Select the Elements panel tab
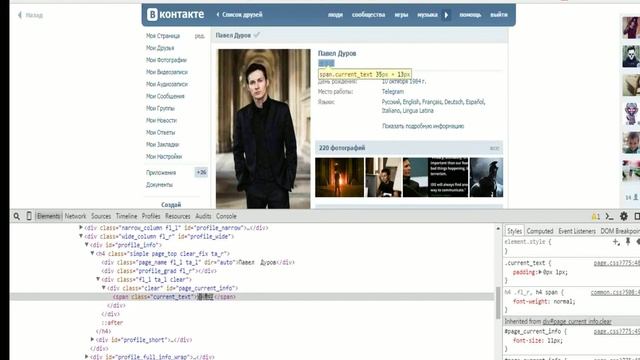 pyautogui.click(x=48, y=216)
